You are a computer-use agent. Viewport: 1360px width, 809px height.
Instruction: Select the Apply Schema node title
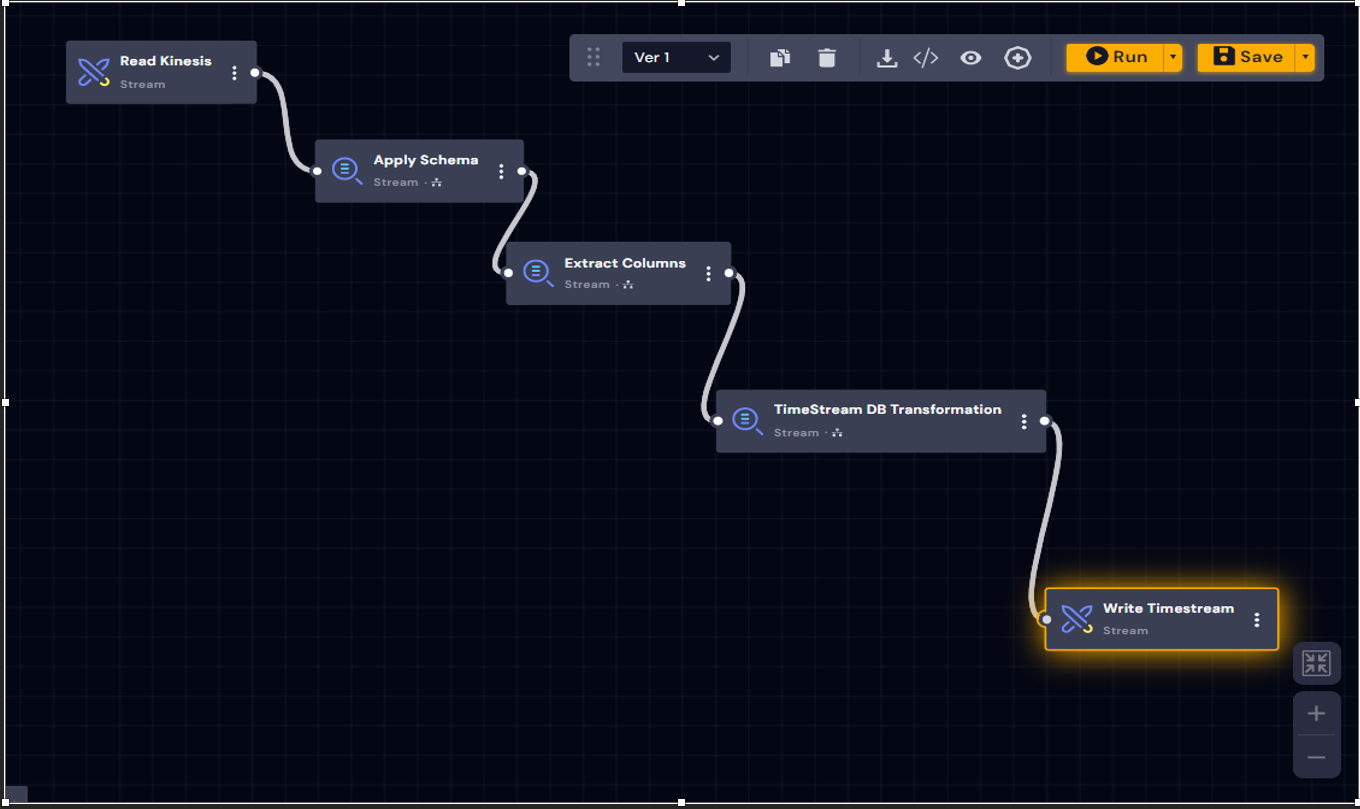coord(426,160)
